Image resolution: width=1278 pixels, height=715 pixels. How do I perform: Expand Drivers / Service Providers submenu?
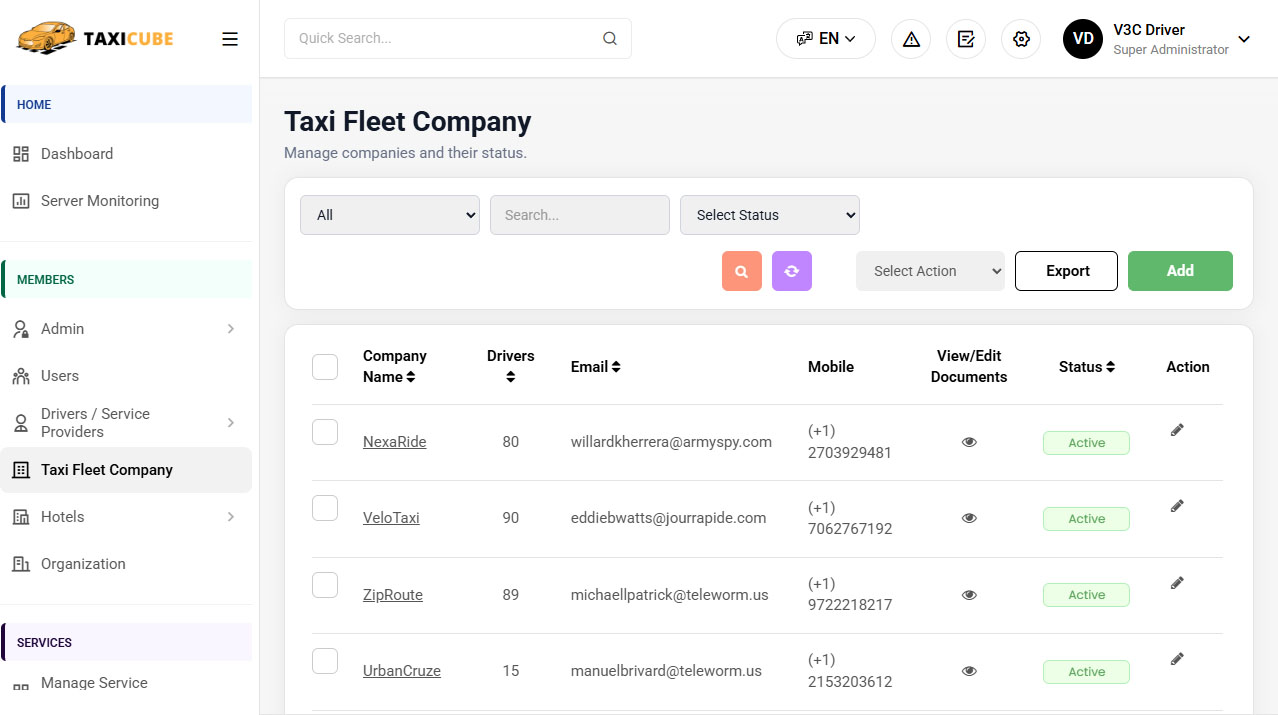[x=231, y=423]
